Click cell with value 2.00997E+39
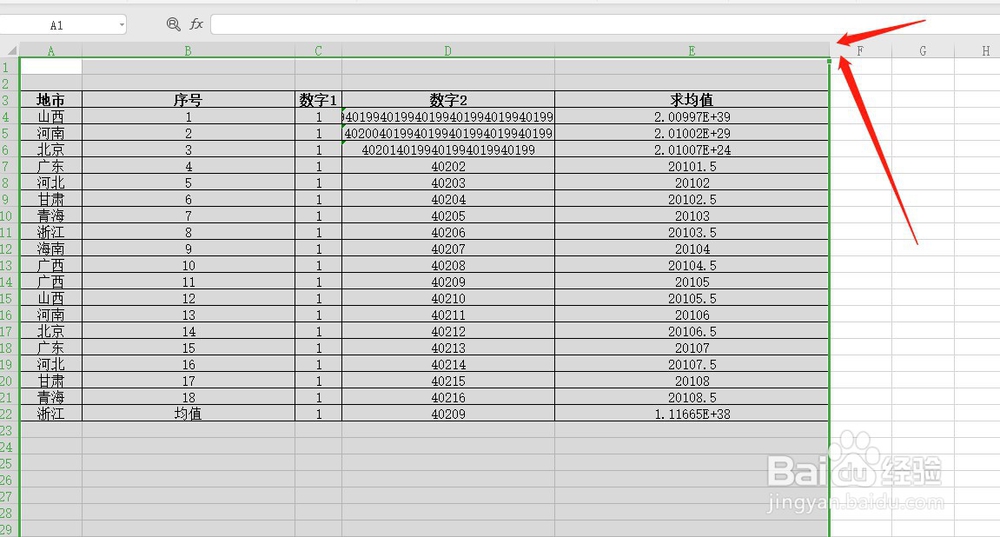 [x=692, y=117]
